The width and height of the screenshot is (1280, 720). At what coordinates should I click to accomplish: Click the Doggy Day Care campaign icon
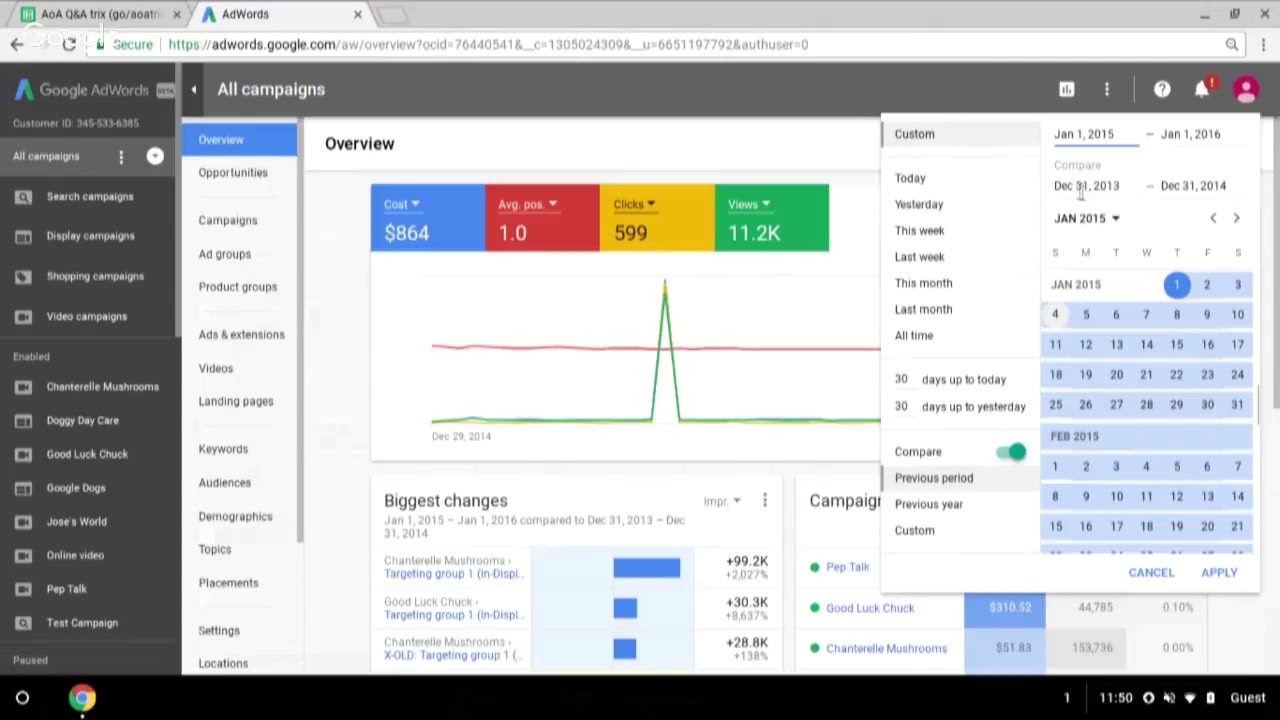pos(23,421)
